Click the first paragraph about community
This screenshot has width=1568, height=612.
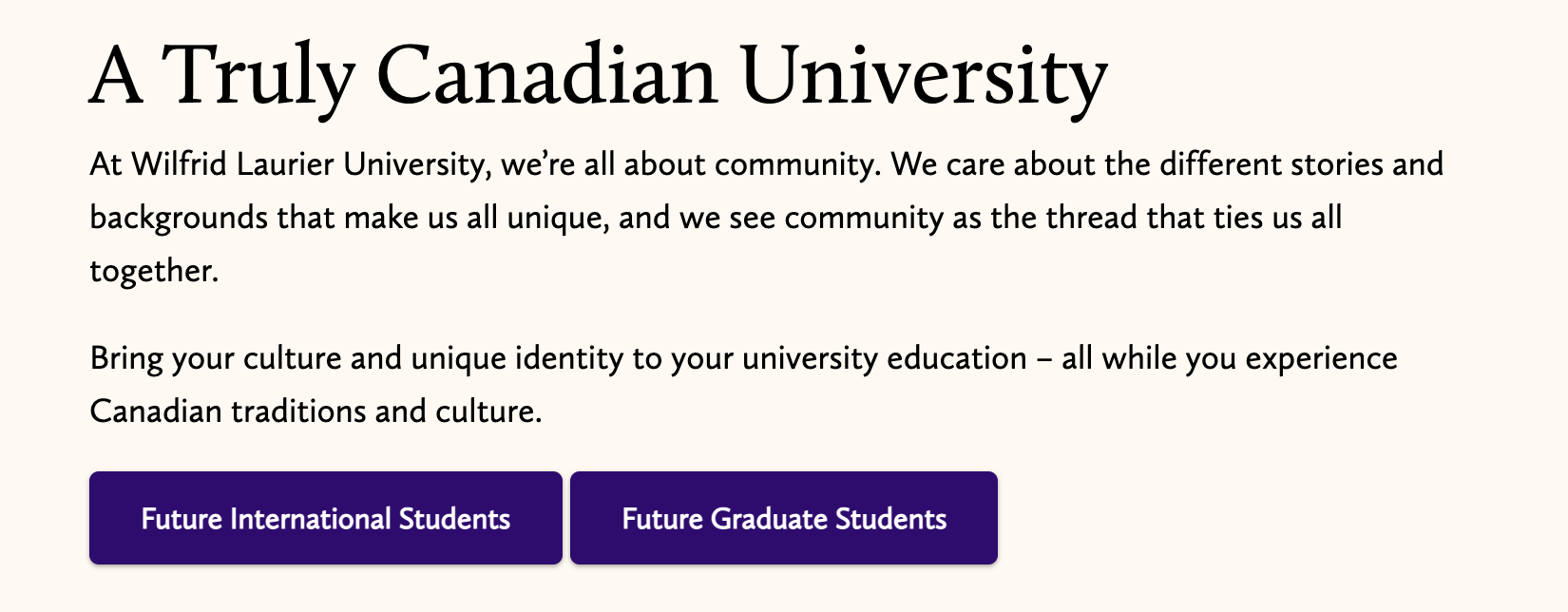(665, 216)
